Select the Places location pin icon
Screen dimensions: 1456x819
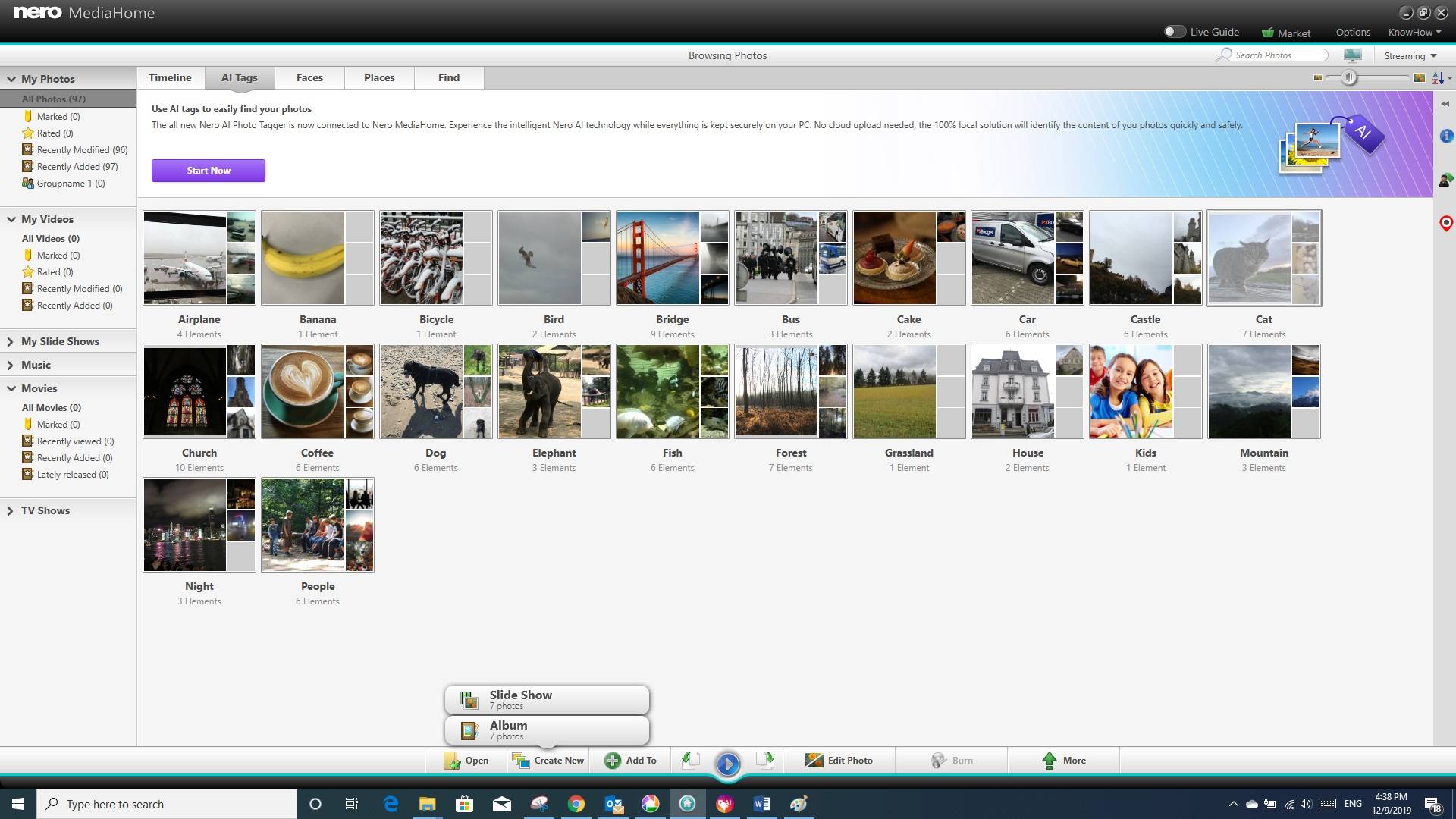point(1445,223)
